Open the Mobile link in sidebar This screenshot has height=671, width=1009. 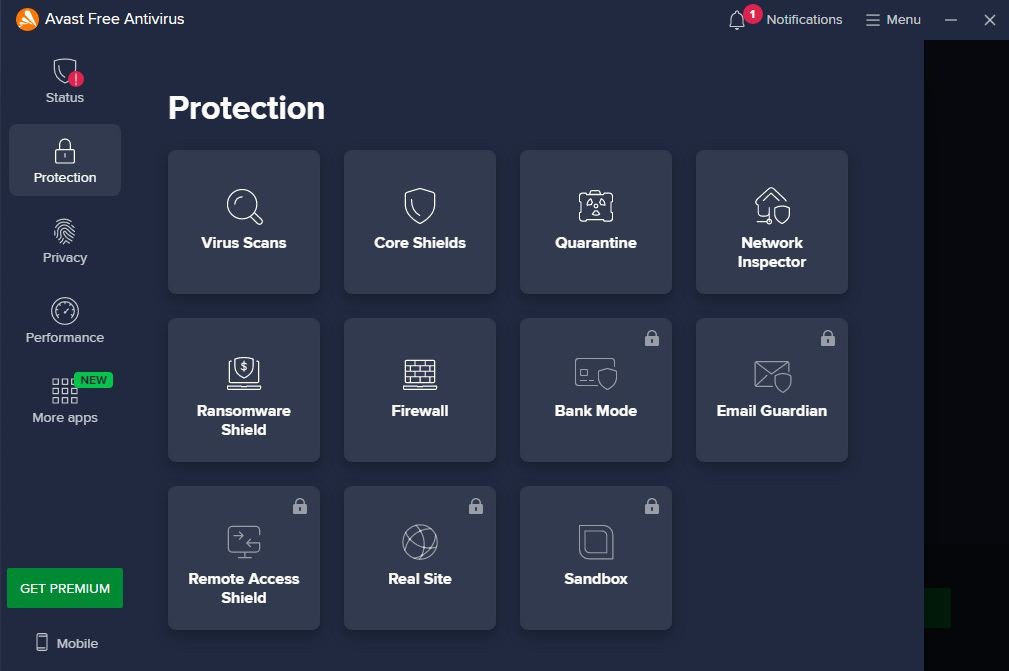point(67,643)
